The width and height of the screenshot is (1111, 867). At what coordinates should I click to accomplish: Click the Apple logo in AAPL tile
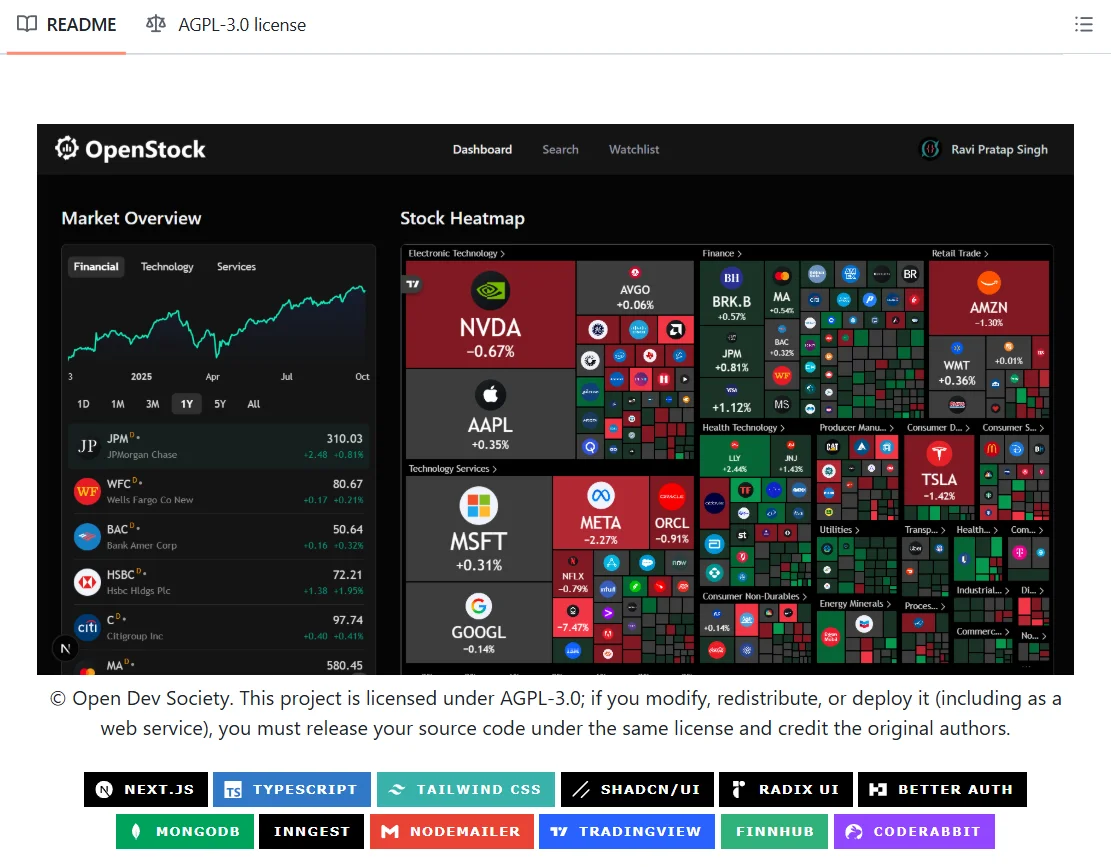click(x=490, y=395)
